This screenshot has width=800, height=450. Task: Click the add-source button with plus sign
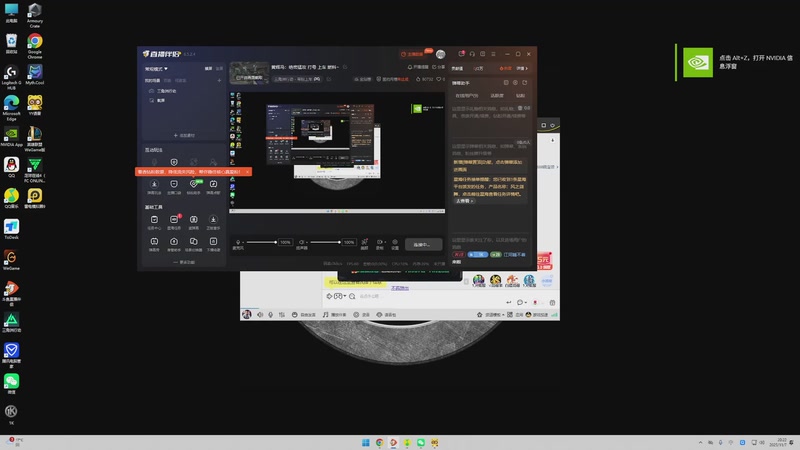click(x=184, y=135)
